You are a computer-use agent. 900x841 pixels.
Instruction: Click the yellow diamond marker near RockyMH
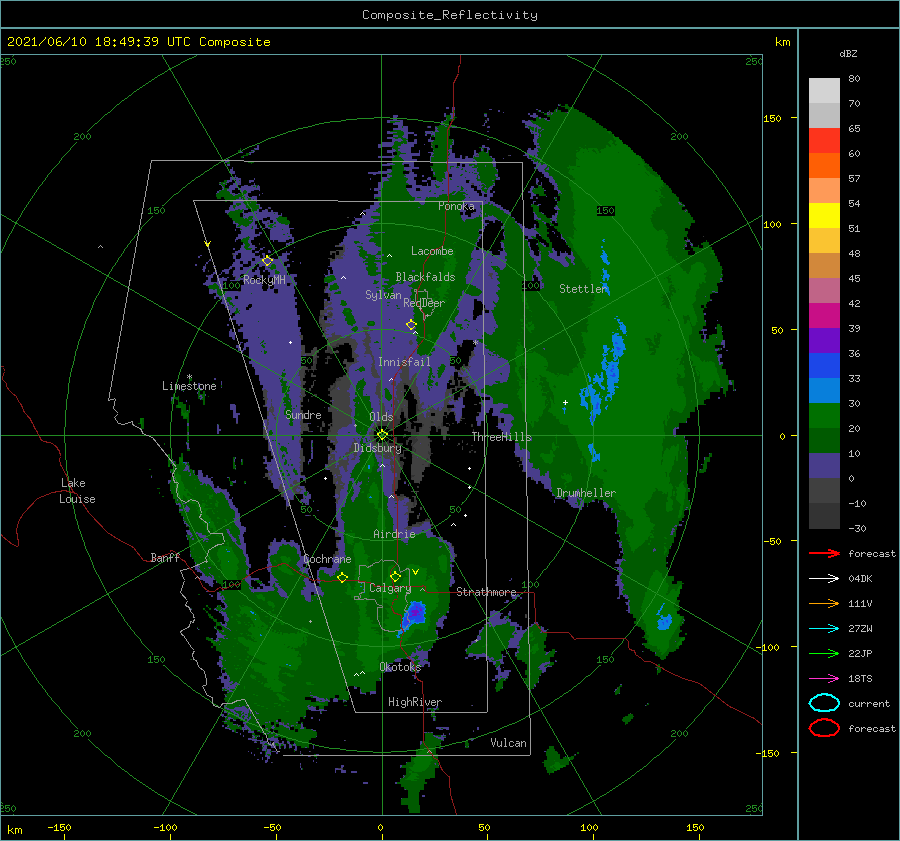click(x=267, y=261)
